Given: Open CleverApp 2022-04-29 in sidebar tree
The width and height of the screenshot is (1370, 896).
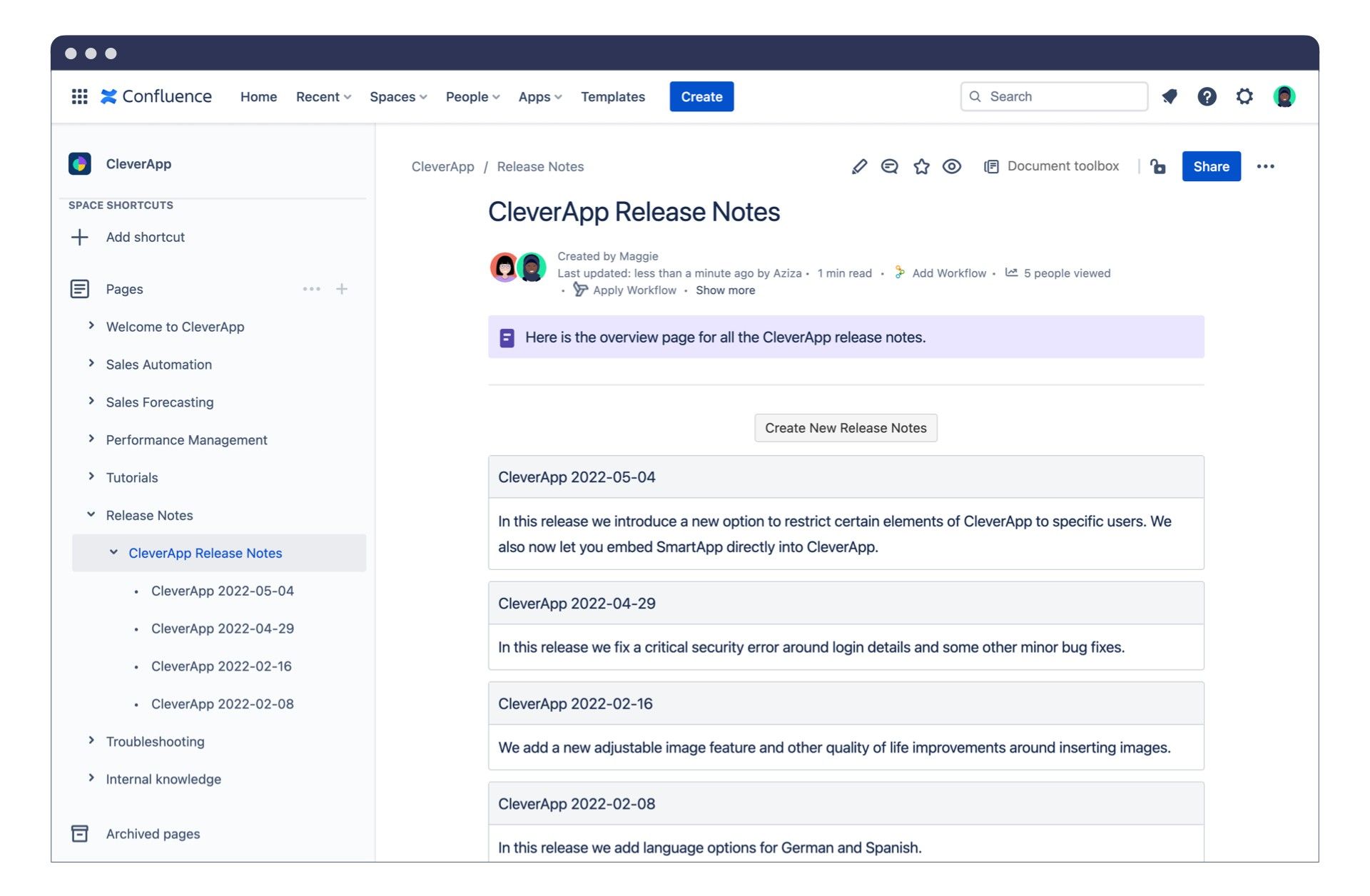Looking at the screenshot, I should [x=223, y=628].
